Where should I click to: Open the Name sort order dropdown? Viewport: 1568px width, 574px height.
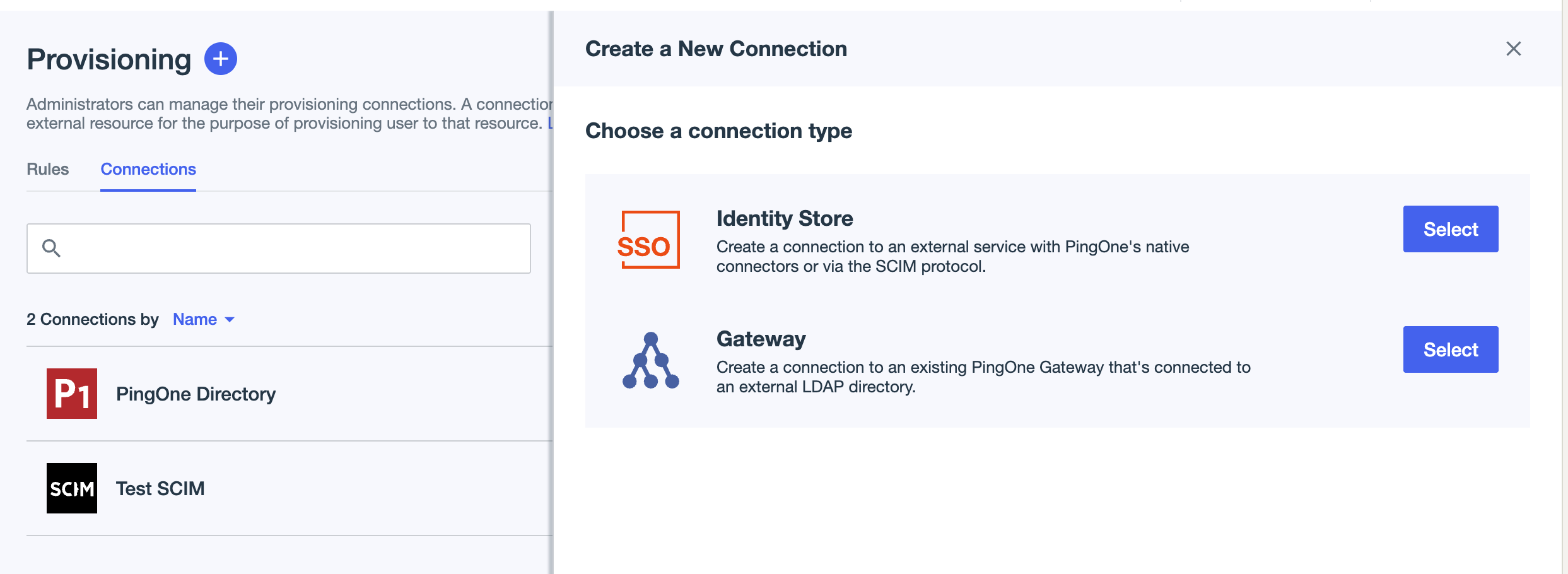(x=203, y=319)
